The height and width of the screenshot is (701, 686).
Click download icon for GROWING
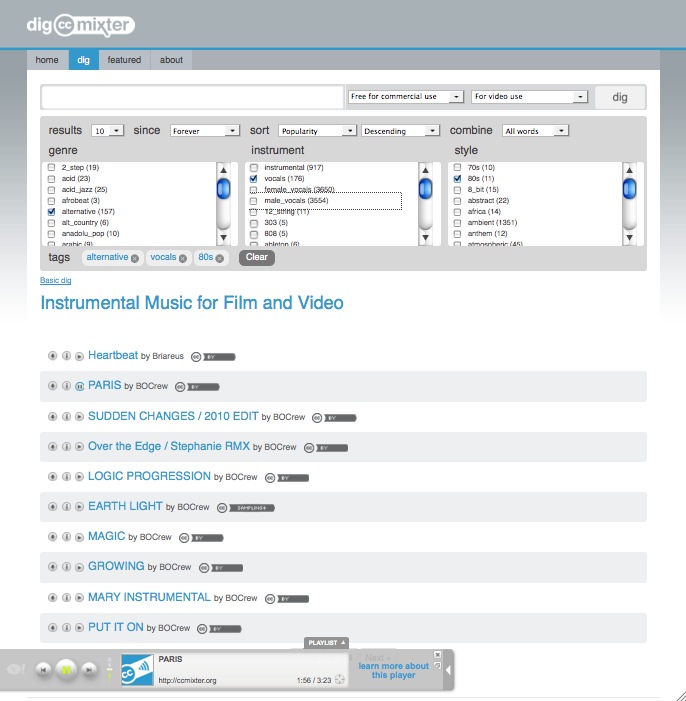[52, 567]
